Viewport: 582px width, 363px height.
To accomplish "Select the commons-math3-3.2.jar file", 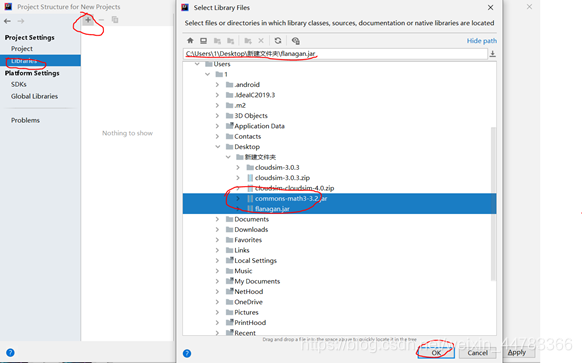I will [x=291, y=199].
